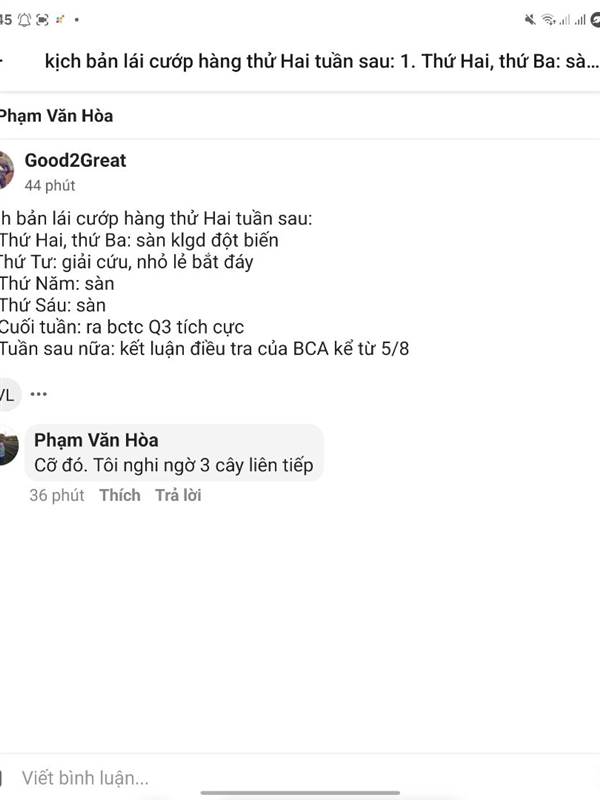Reply to comment with Trả lời
The width and height of the screenshot is (600, 800).
(x=178, y=495)
